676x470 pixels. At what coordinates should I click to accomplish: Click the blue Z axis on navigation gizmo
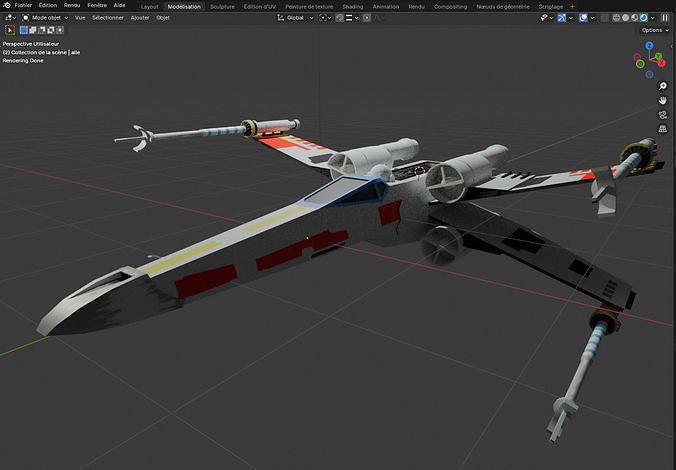(x=649, y=46)
